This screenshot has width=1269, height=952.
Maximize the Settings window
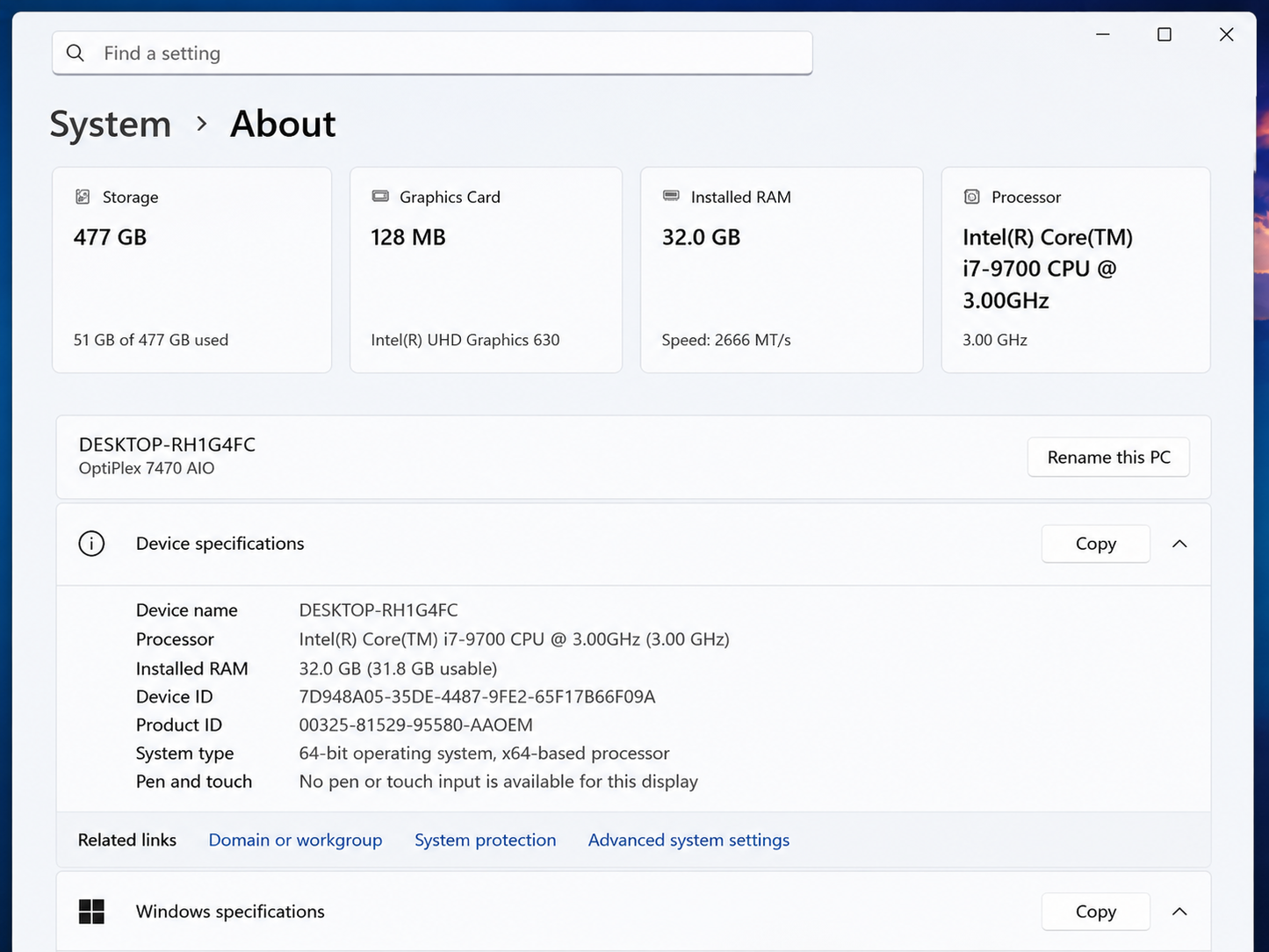[x=1164, y=34]
